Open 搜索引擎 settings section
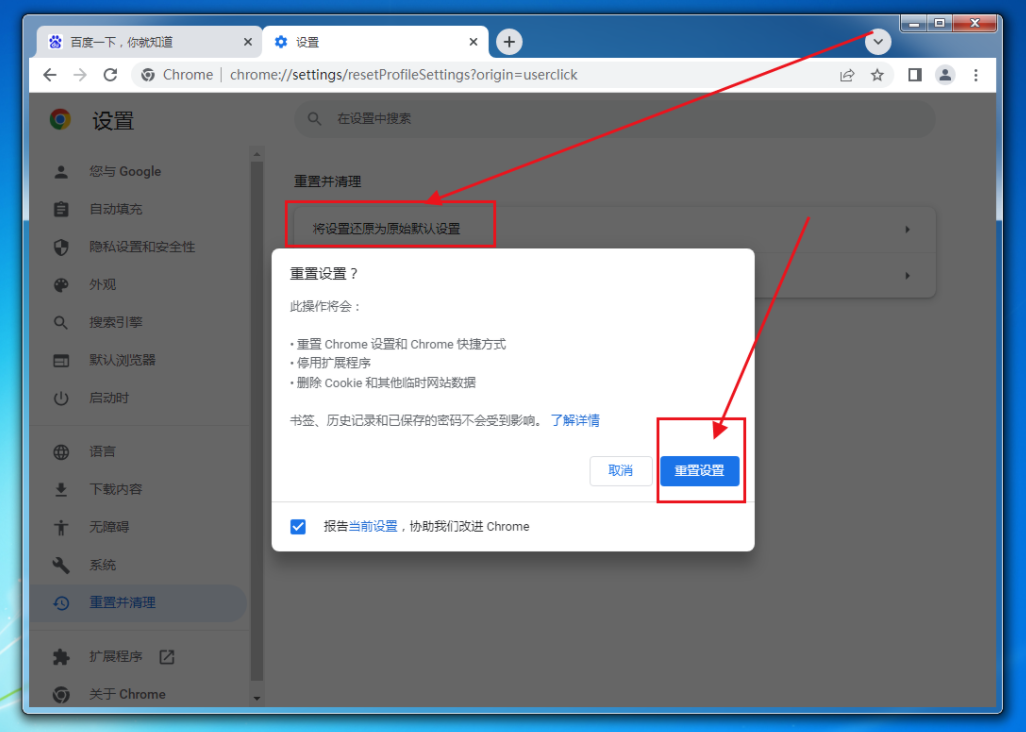 139,322
